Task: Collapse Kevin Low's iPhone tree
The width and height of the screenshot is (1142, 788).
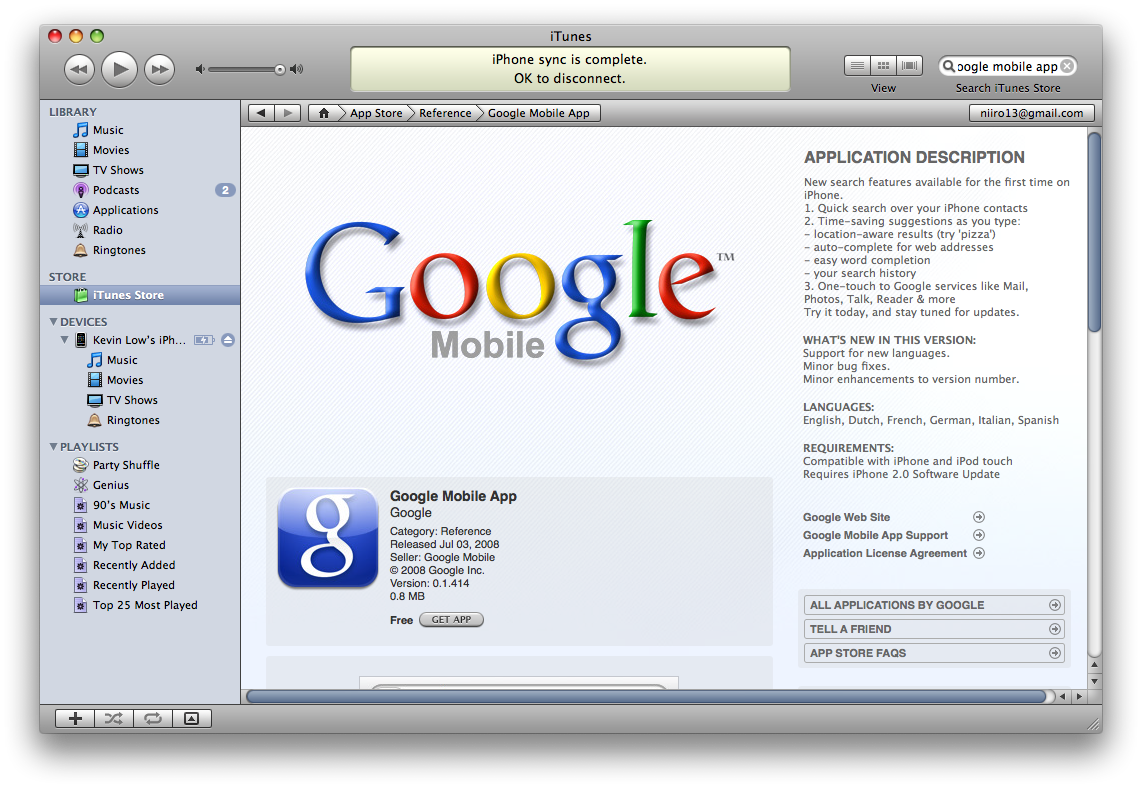Action: (64, 339)
